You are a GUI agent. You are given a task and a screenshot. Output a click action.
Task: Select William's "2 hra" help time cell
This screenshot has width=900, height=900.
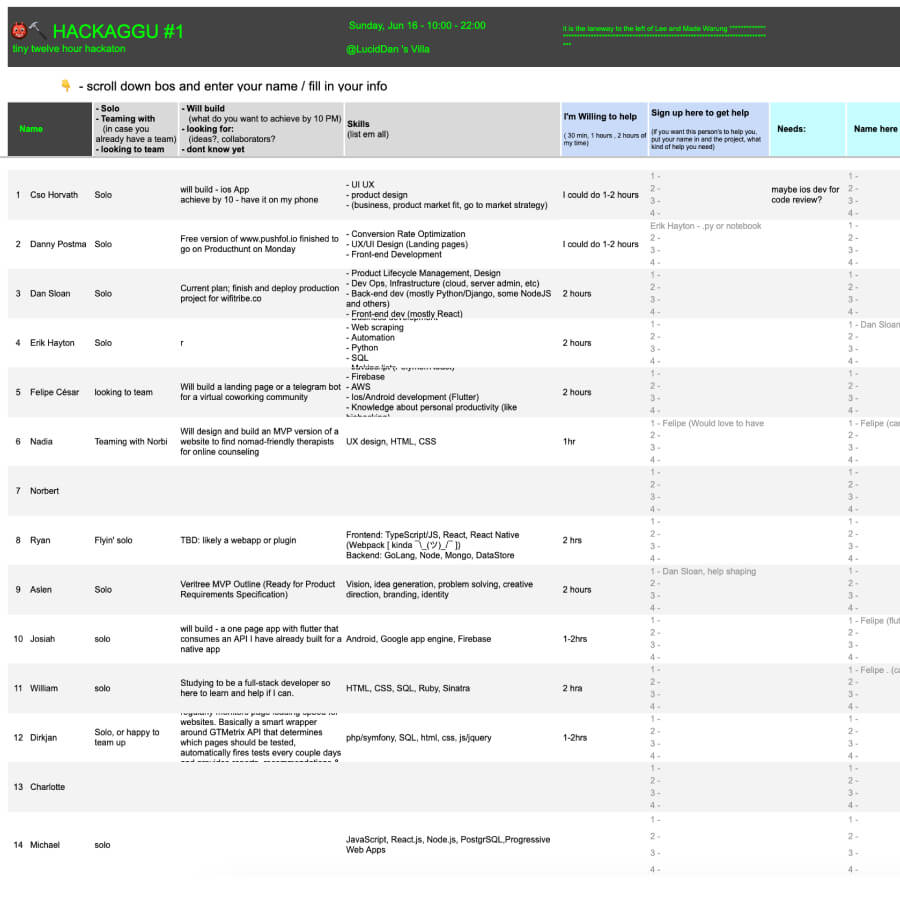572,688
